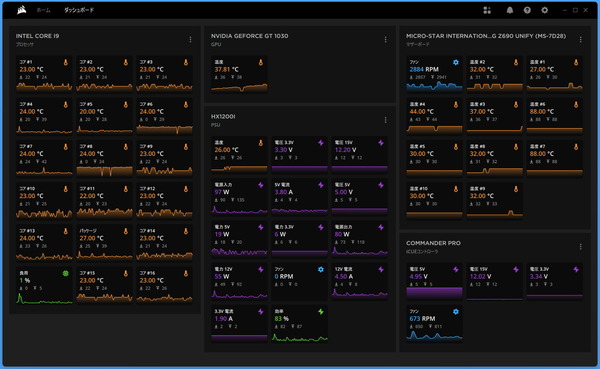600x369 pixels.
Task: Open Commander Pro panel three-dot menu
Action: tap(580, 247)
